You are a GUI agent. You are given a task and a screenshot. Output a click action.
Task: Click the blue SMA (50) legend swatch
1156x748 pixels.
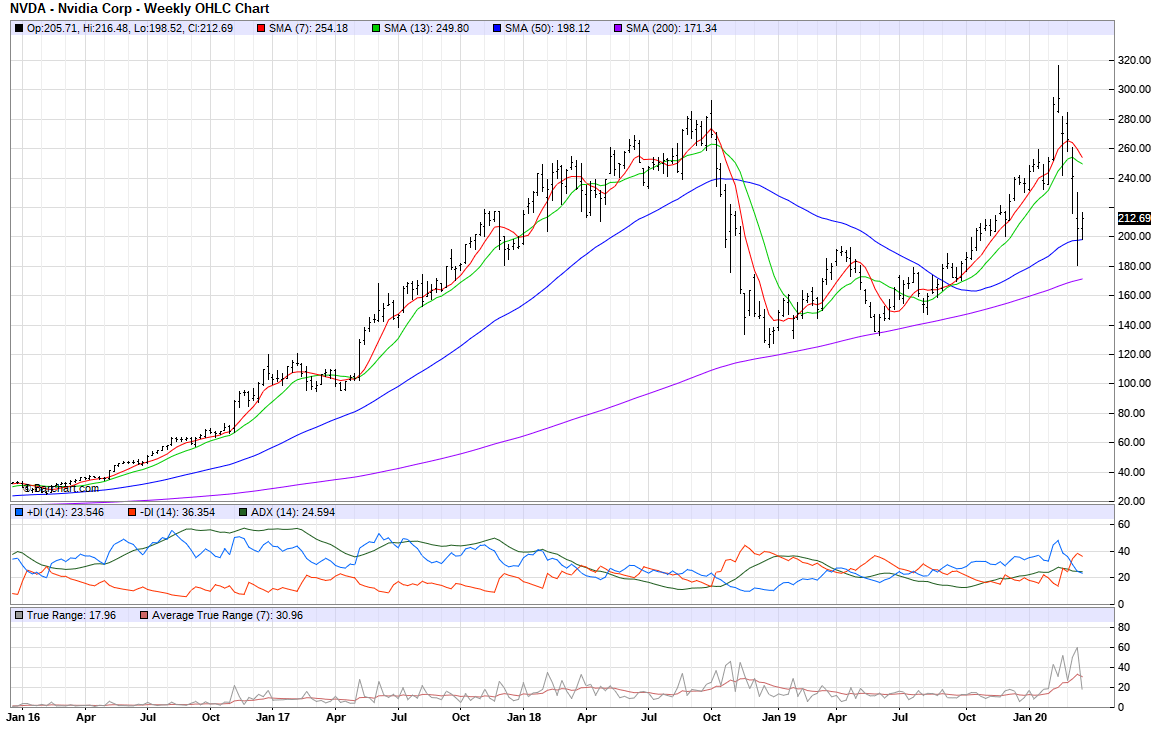point(497,29)
